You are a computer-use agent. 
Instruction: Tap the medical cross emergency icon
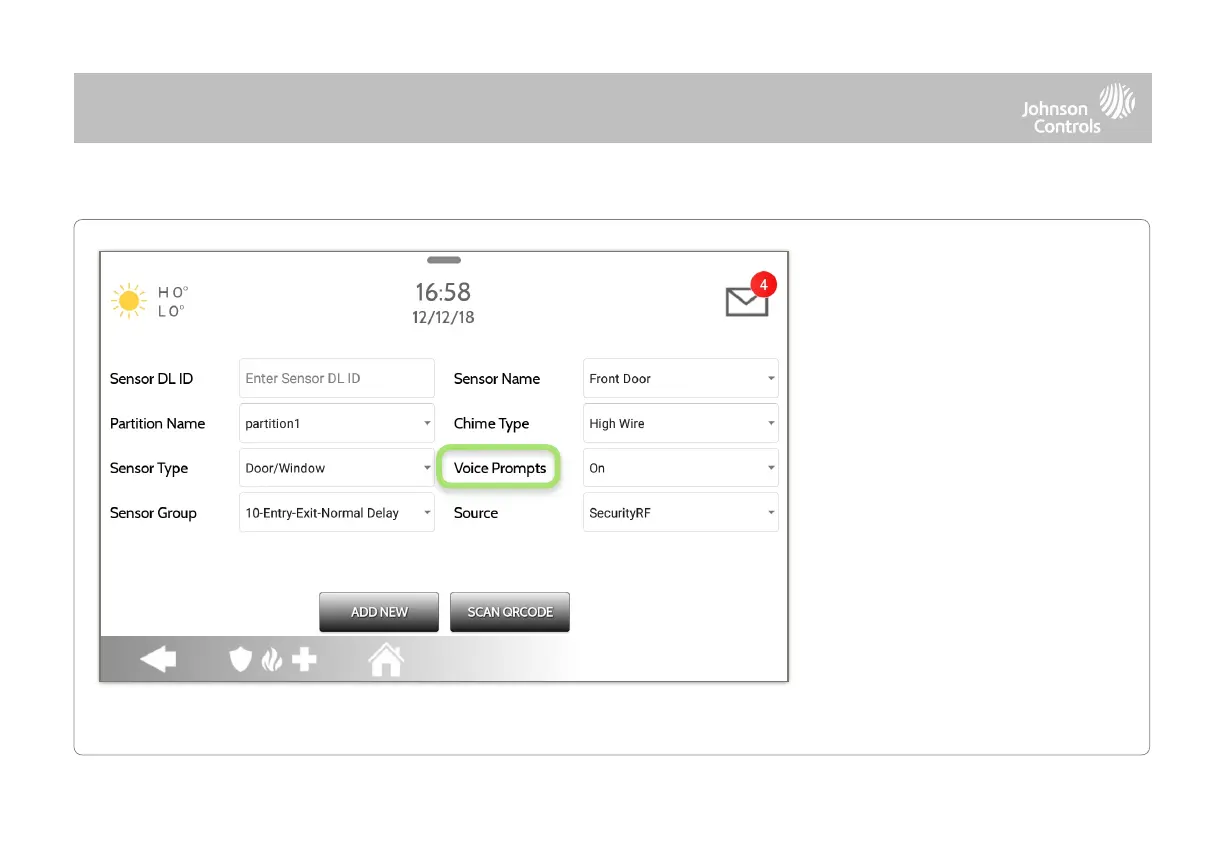(x=304, y=660)
